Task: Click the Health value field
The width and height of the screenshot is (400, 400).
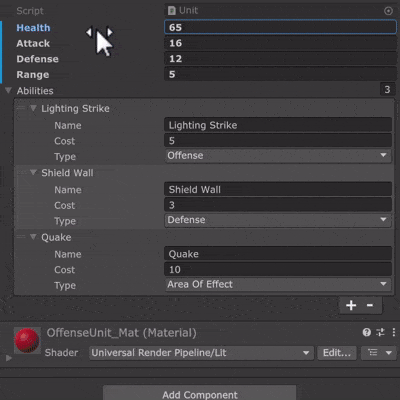Action: (x=280, y=27)
